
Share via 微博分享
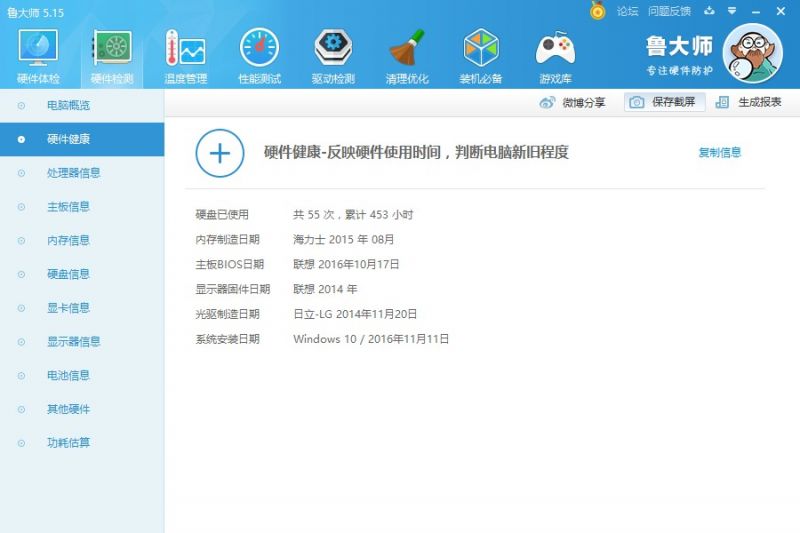tap(572, 103)
